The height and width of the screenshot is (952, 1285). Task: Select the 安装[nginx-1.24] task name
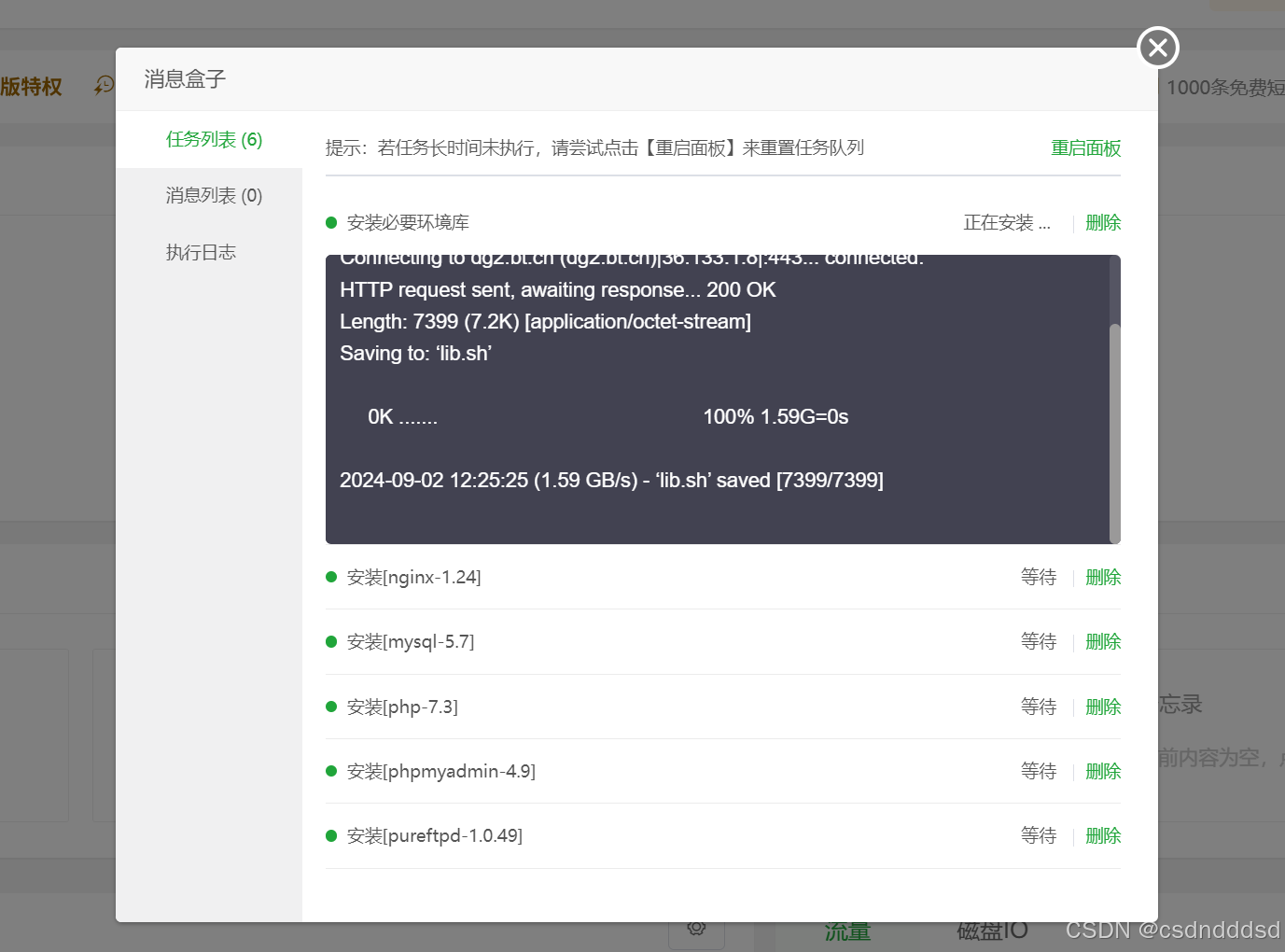point(414,578)
